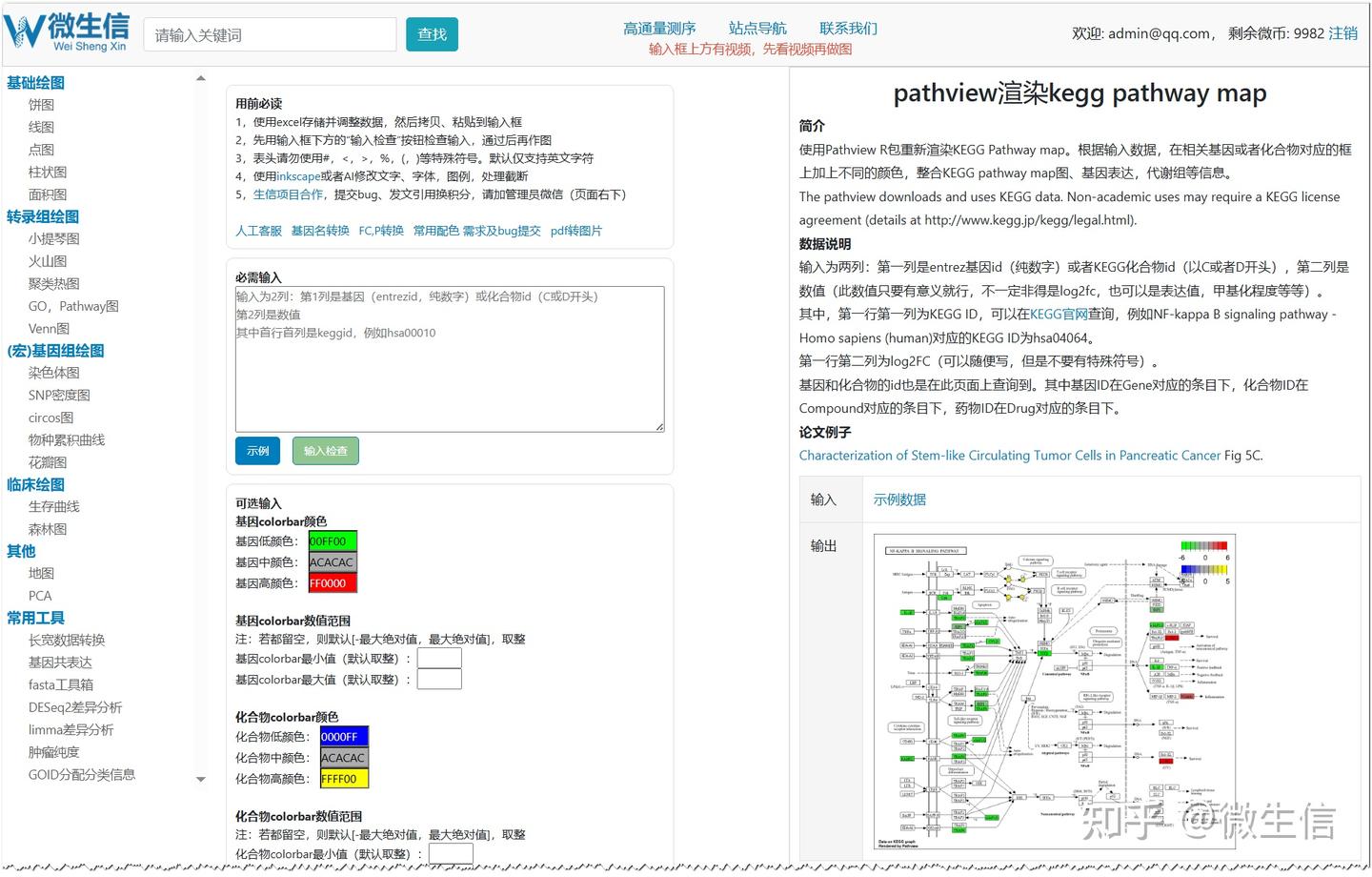Select limma差异分析 in the sidebar

[71, 730]
